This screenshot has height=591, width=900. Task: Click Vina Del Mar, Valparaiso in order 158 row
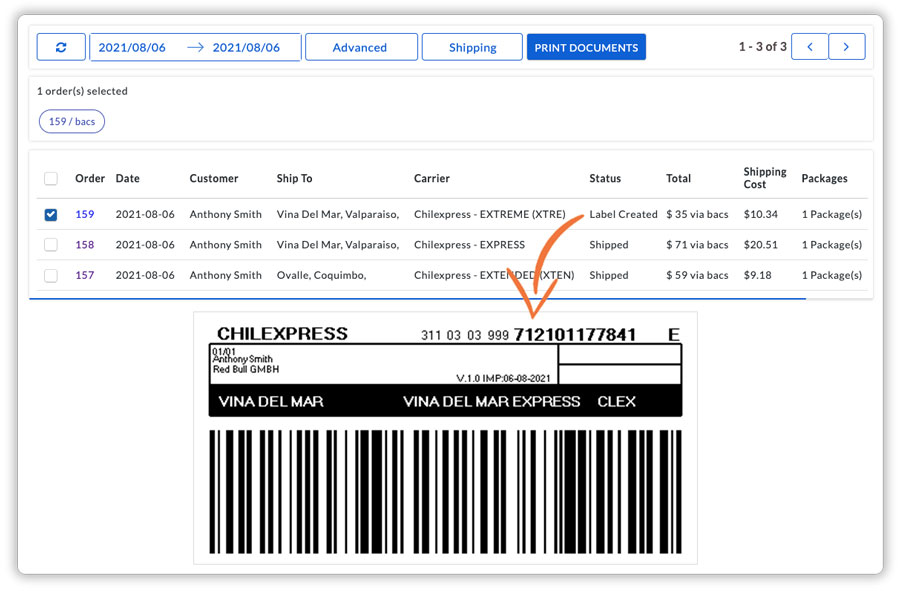click(x=338, y=244)
